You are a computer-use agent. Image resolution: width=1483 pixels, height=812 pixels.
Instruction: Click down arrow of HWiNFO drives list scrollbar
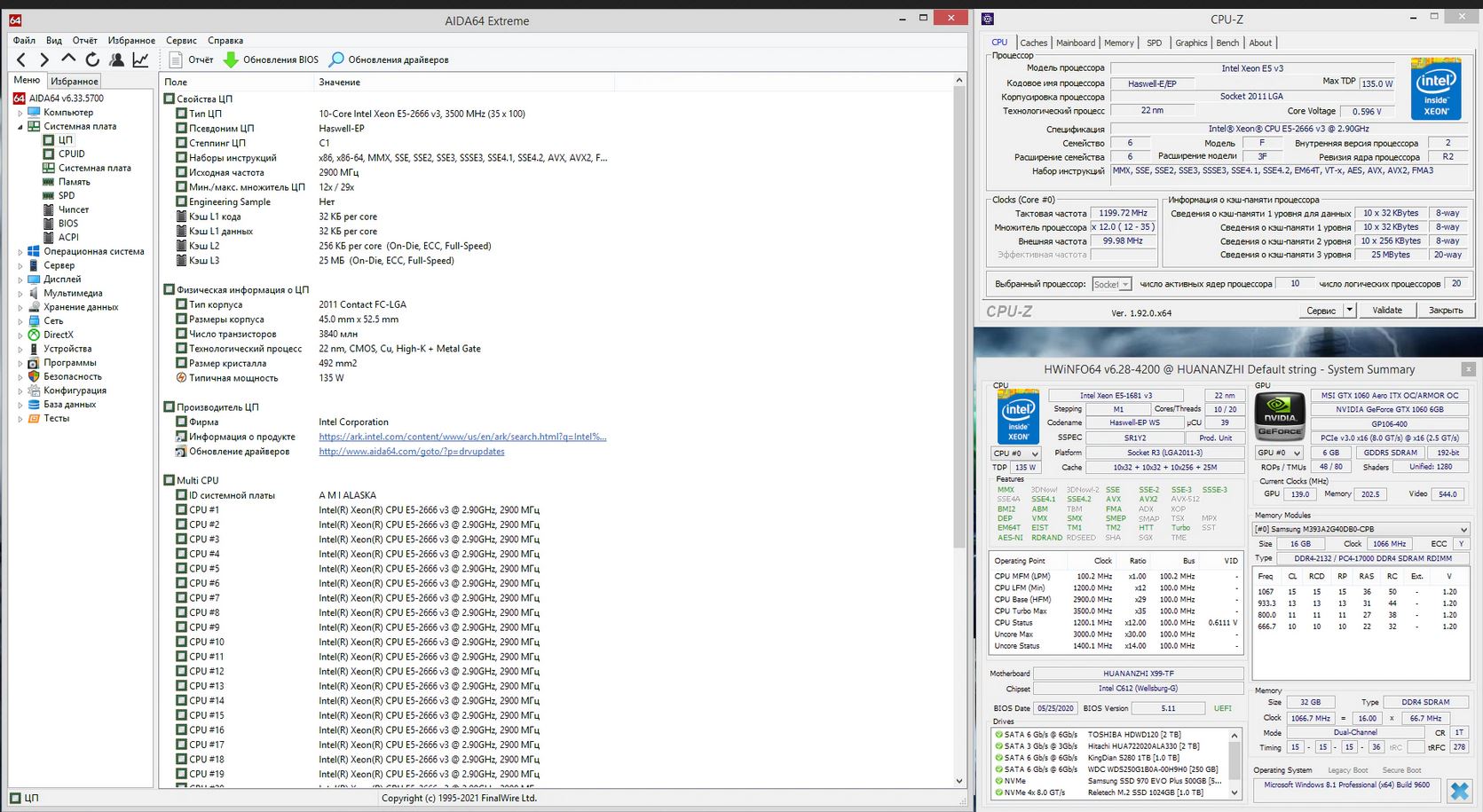click(x=1234, y=792)
